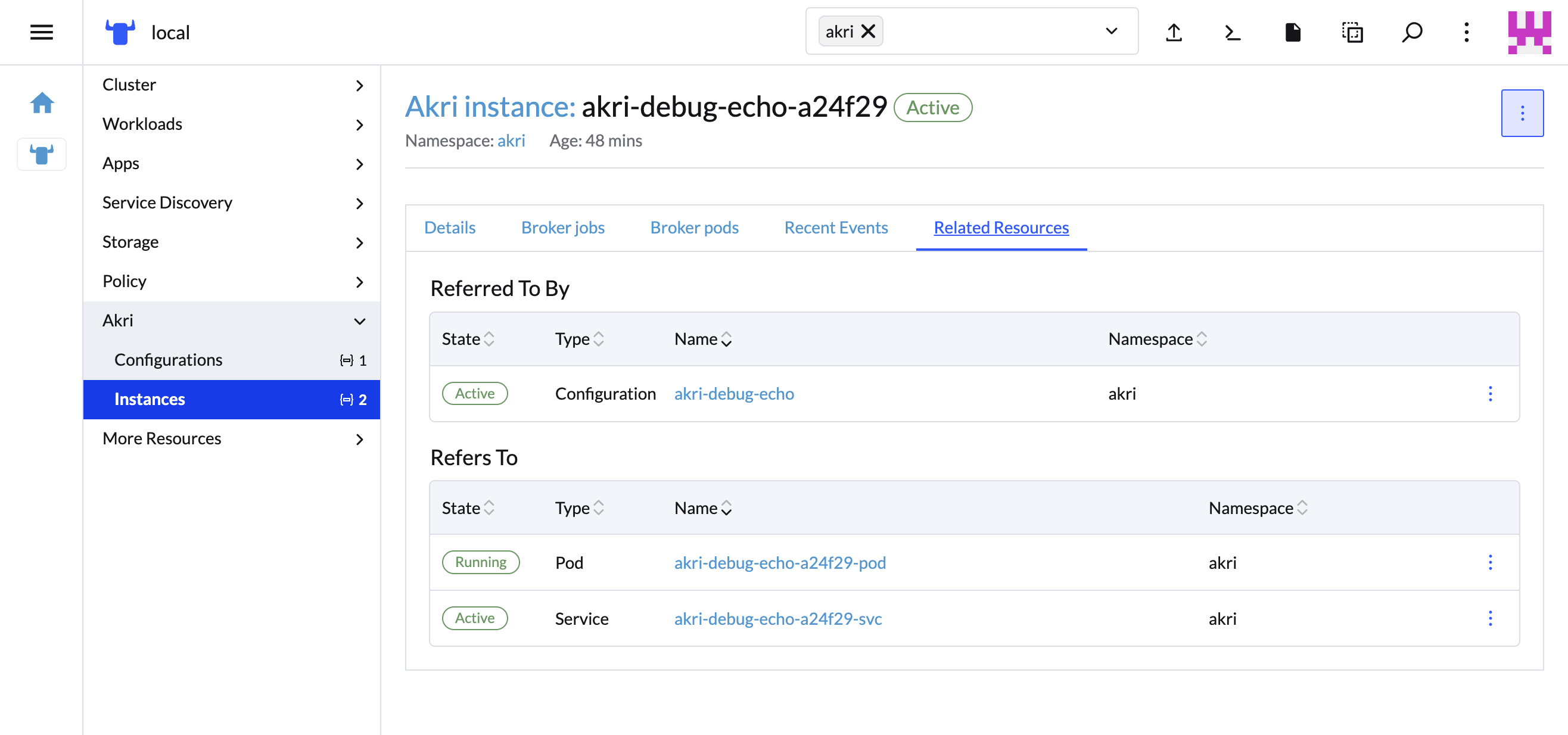Open the kubectl shell icon

[x=1233, y=32]
